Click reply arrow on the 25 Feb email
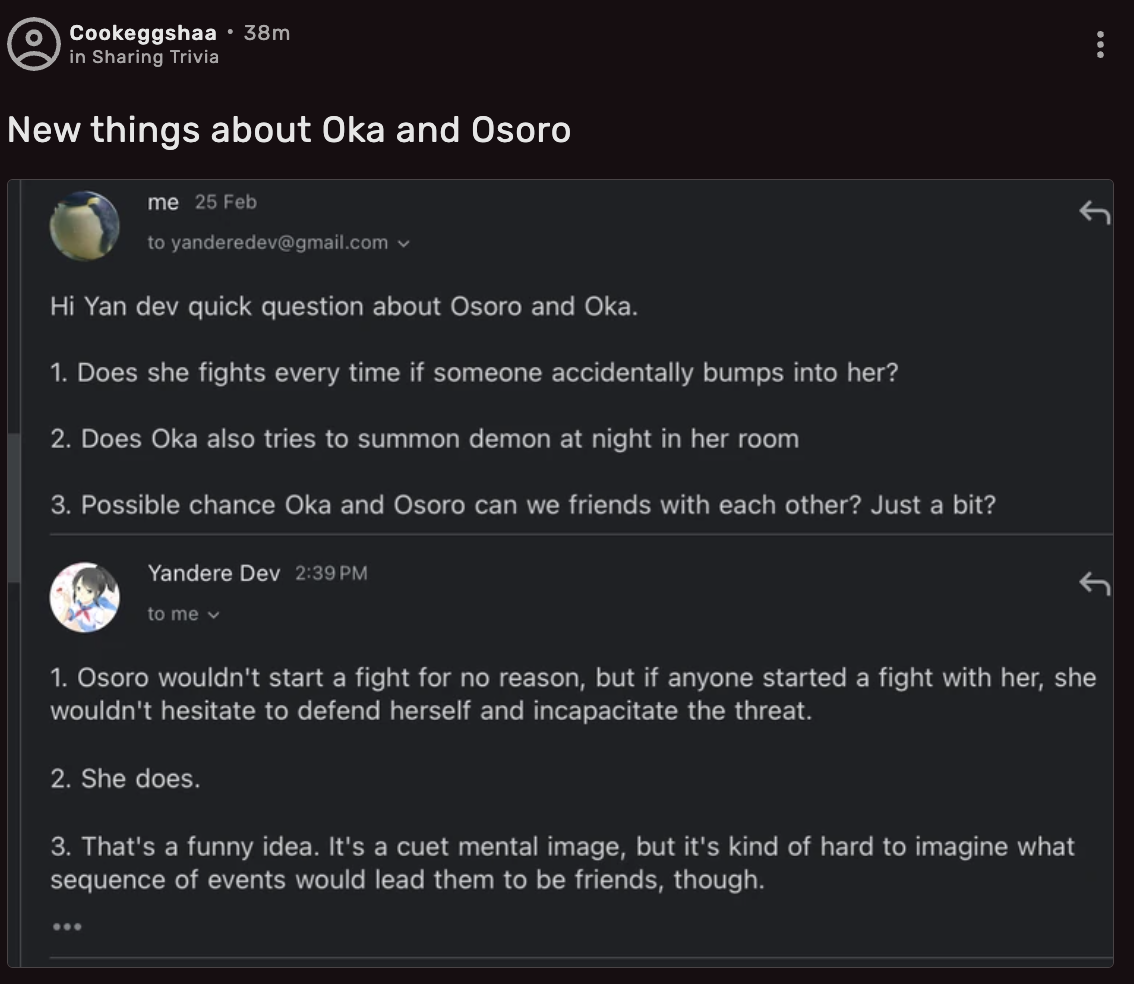1134x984 pixels. (x=1095, y=212)
